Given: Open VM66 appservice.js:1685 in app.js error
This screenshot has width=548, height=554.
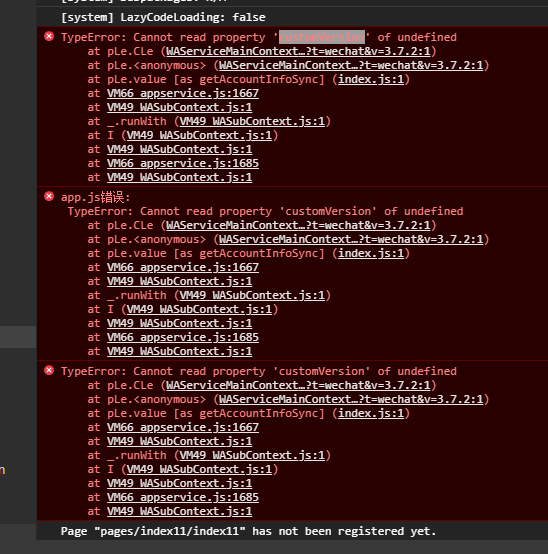Looking at the screenshot, I should 183,337.
